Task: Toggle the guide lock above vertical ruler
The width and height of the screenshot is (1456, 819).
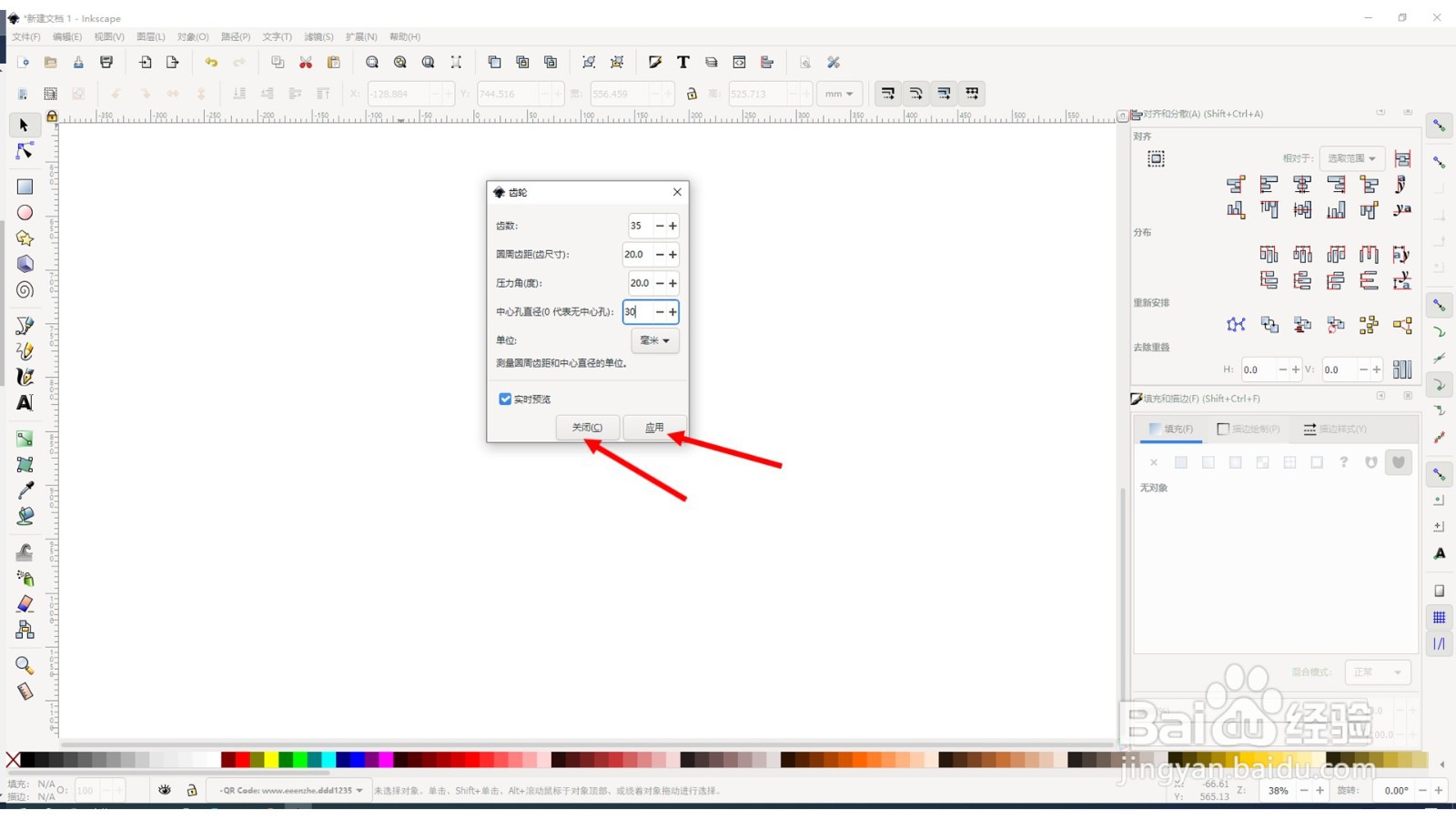Action: coord(52,116)
